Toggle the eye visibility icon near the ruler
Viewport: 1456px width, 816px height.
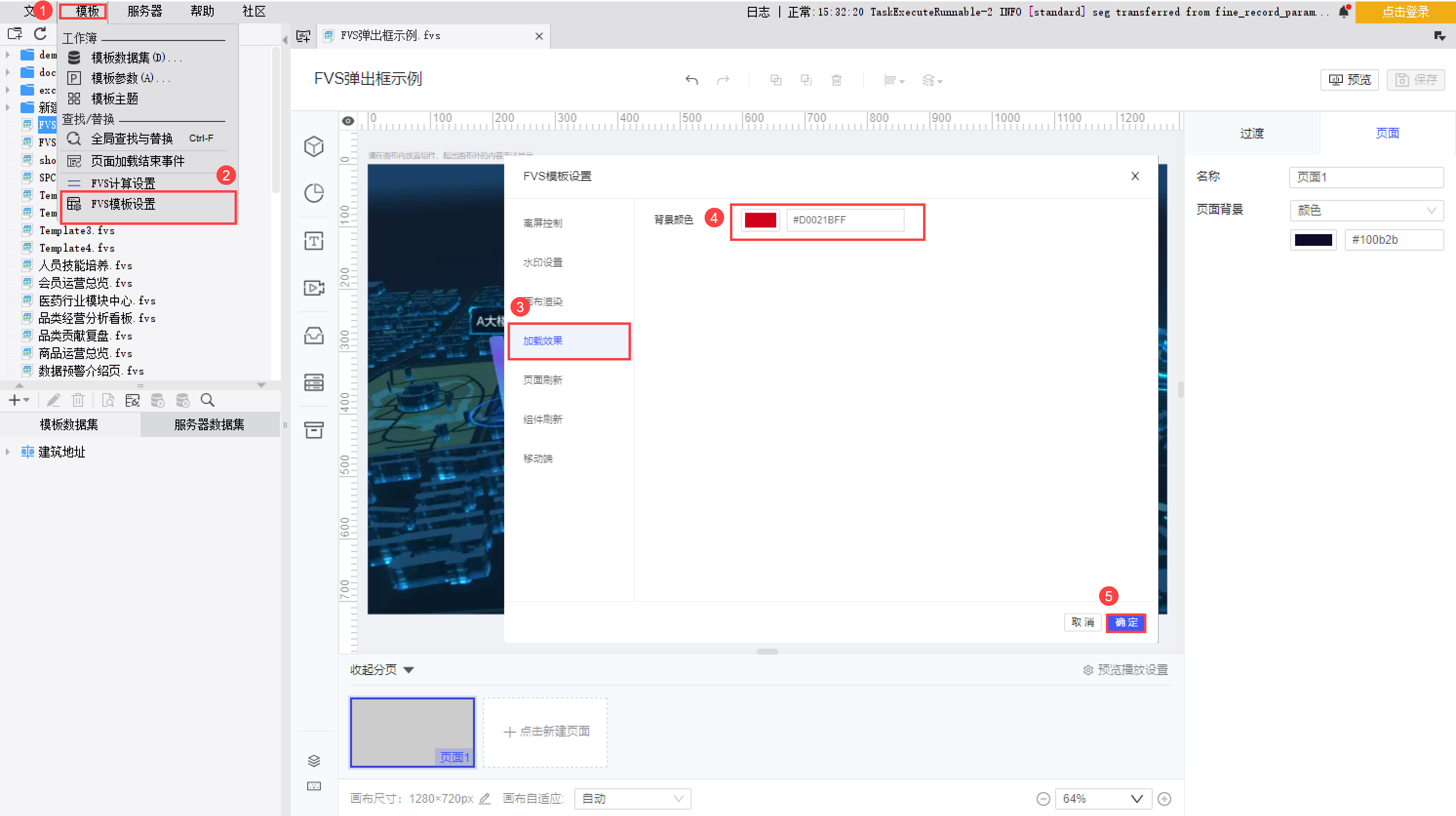(348, 120)
